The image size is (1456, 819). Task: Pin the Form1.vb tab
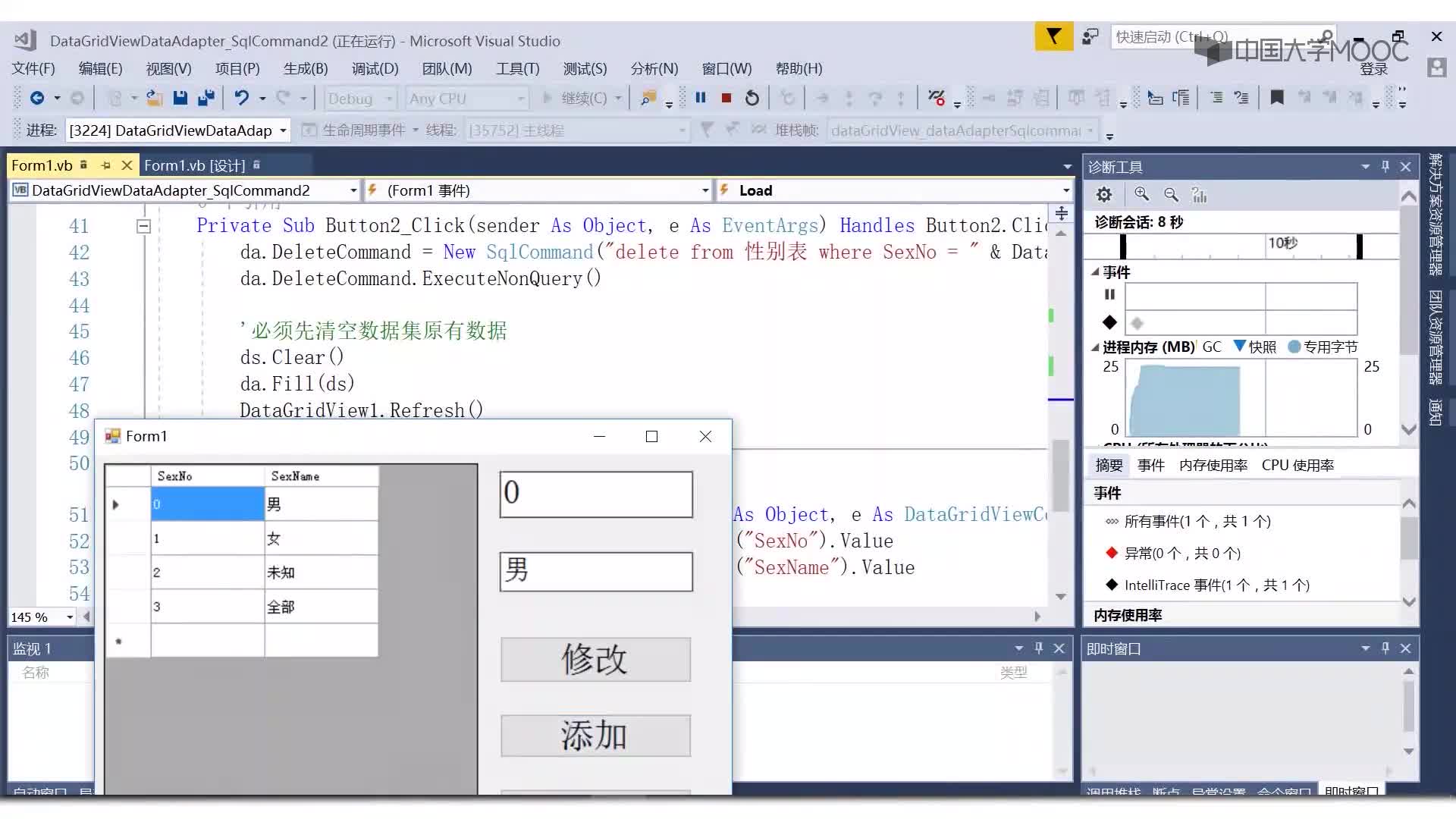click(x=106, y=165)
